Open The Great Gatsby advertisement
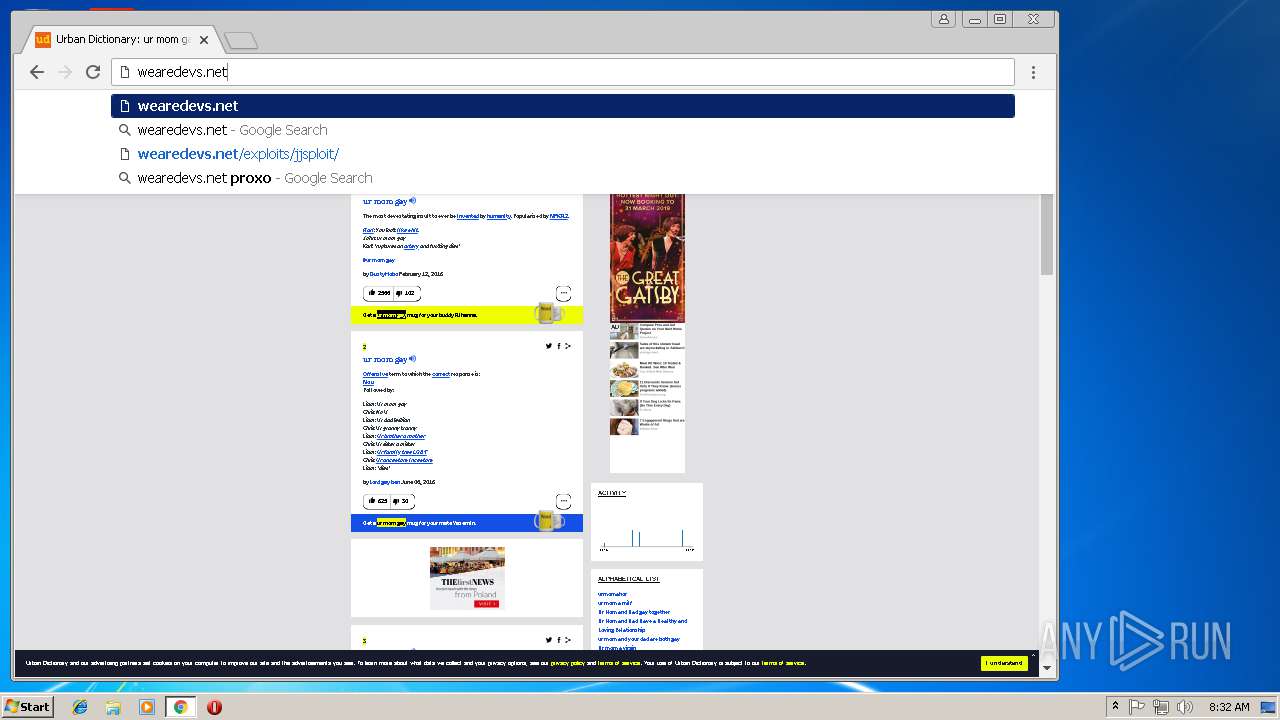This screenshot has width=1280, height=720. (647, 258)
